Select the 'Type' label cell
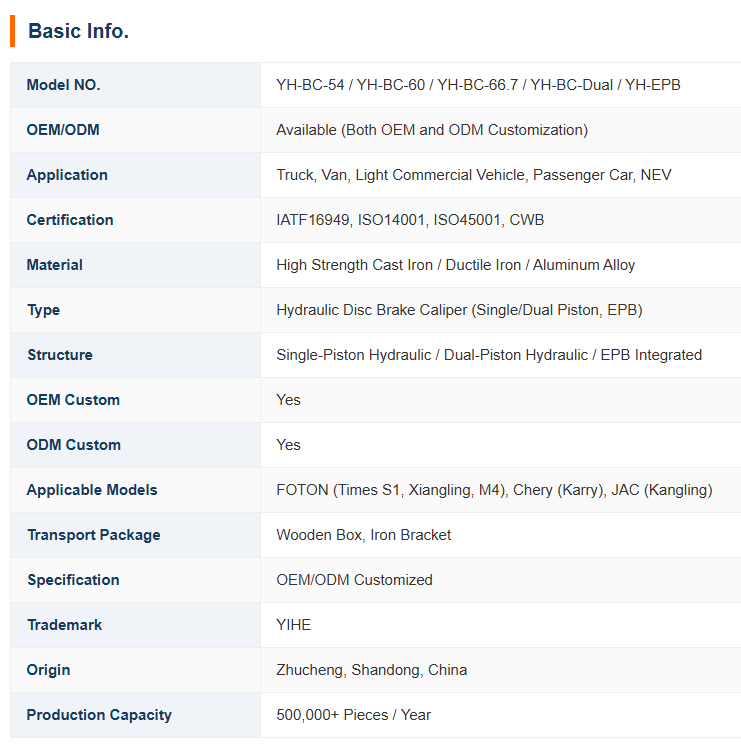The width and height of the screenshot is (741, 749). click(x=136, y=310)
